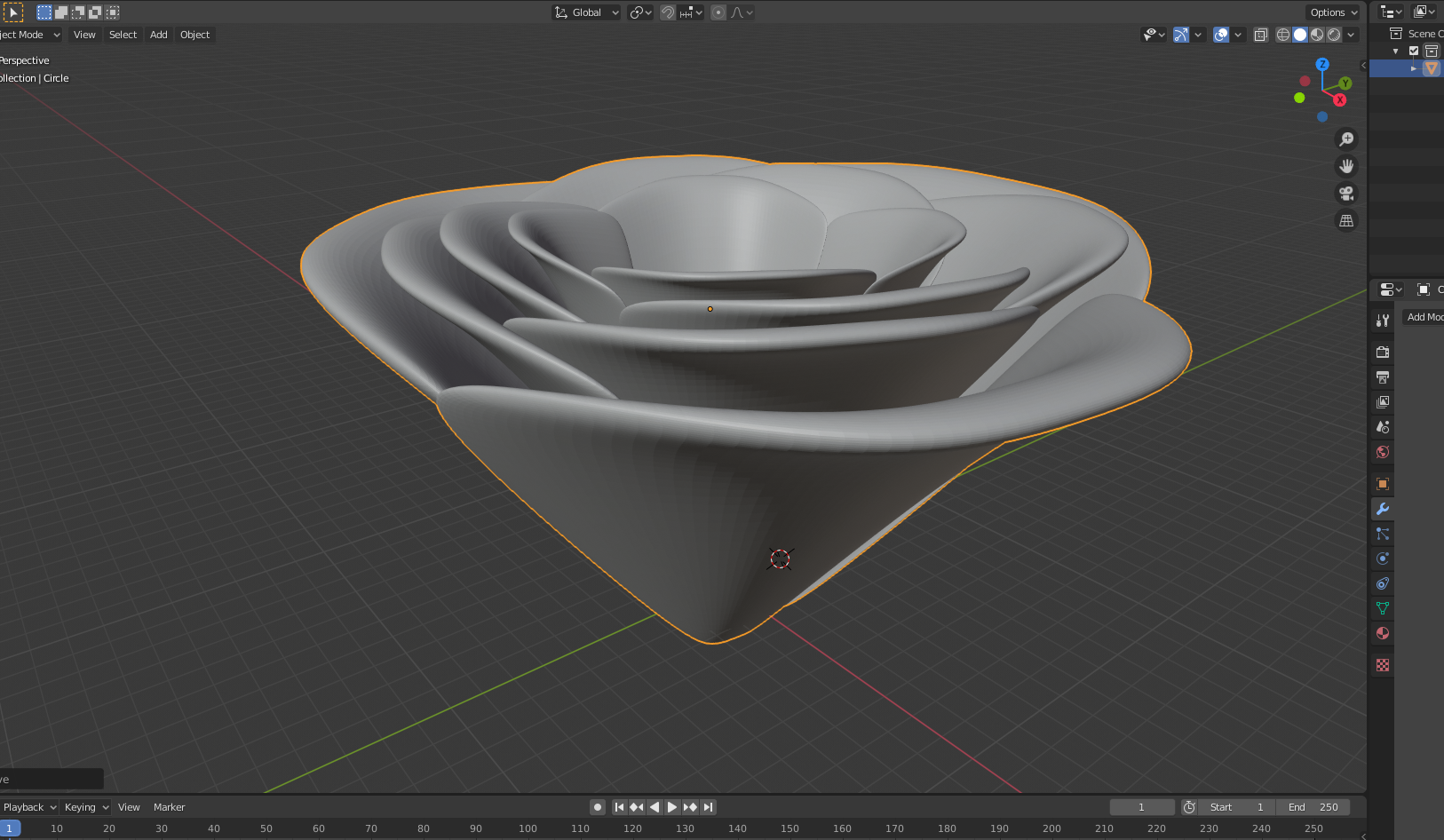Open the Object Mode dropdown
1444x840 pixels.
point(29,34)
